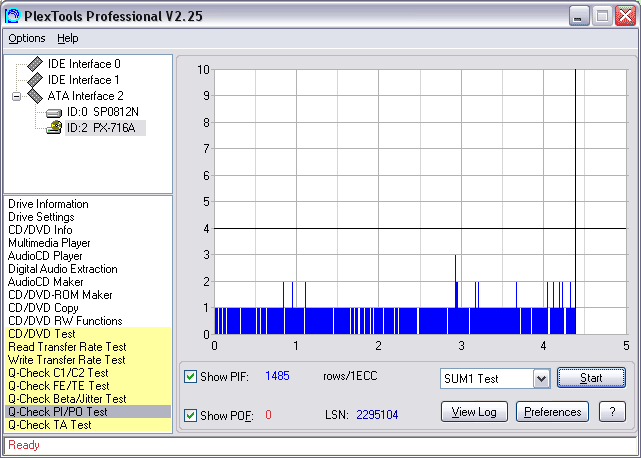Select IDE Interface 0 in device tree
Image resolution: width=641 pixels, height=458 pixels.
(84, 64)
